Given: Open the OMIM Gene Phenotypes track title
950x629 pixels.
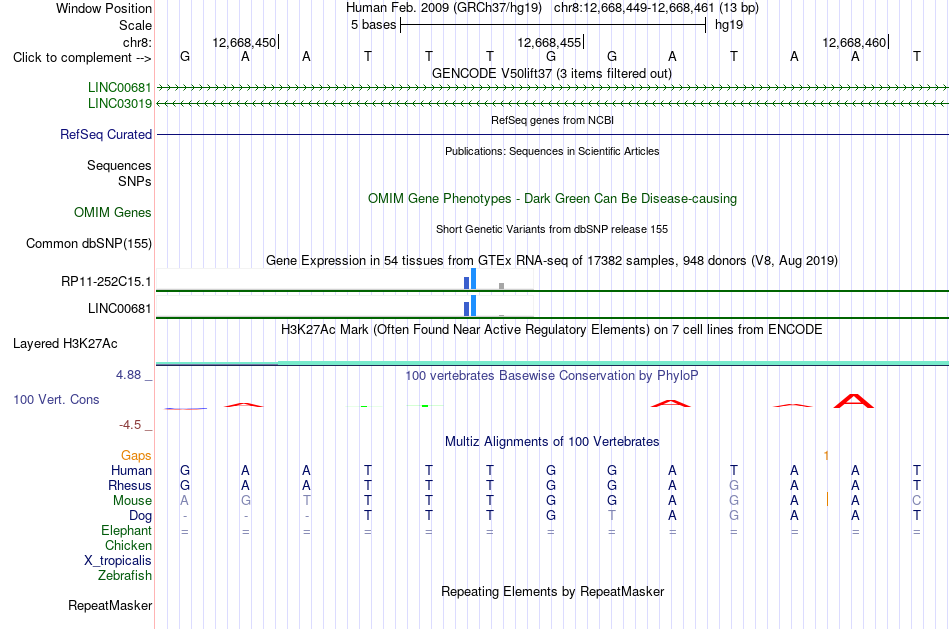Looking at the screenshot, I should [x=552, y=199].
